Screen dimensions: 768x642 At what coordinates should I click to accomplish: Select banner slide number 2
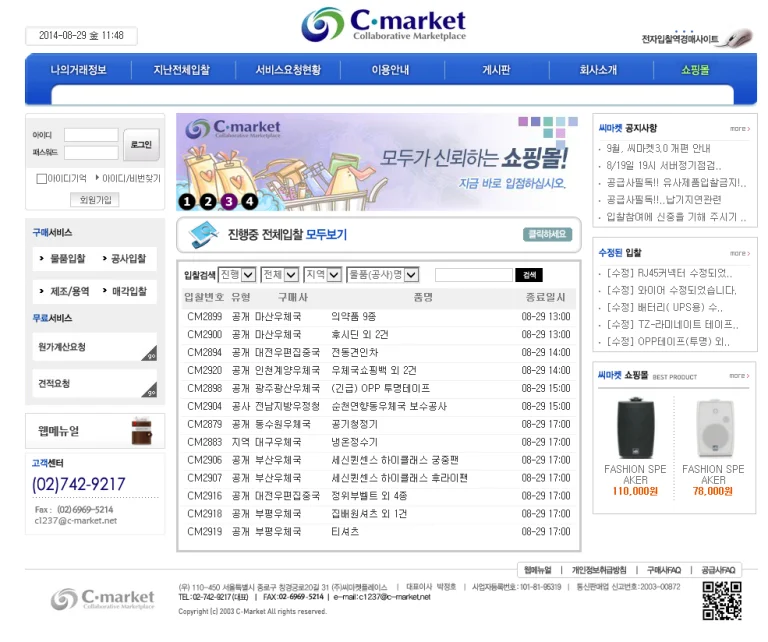point(208,201)
